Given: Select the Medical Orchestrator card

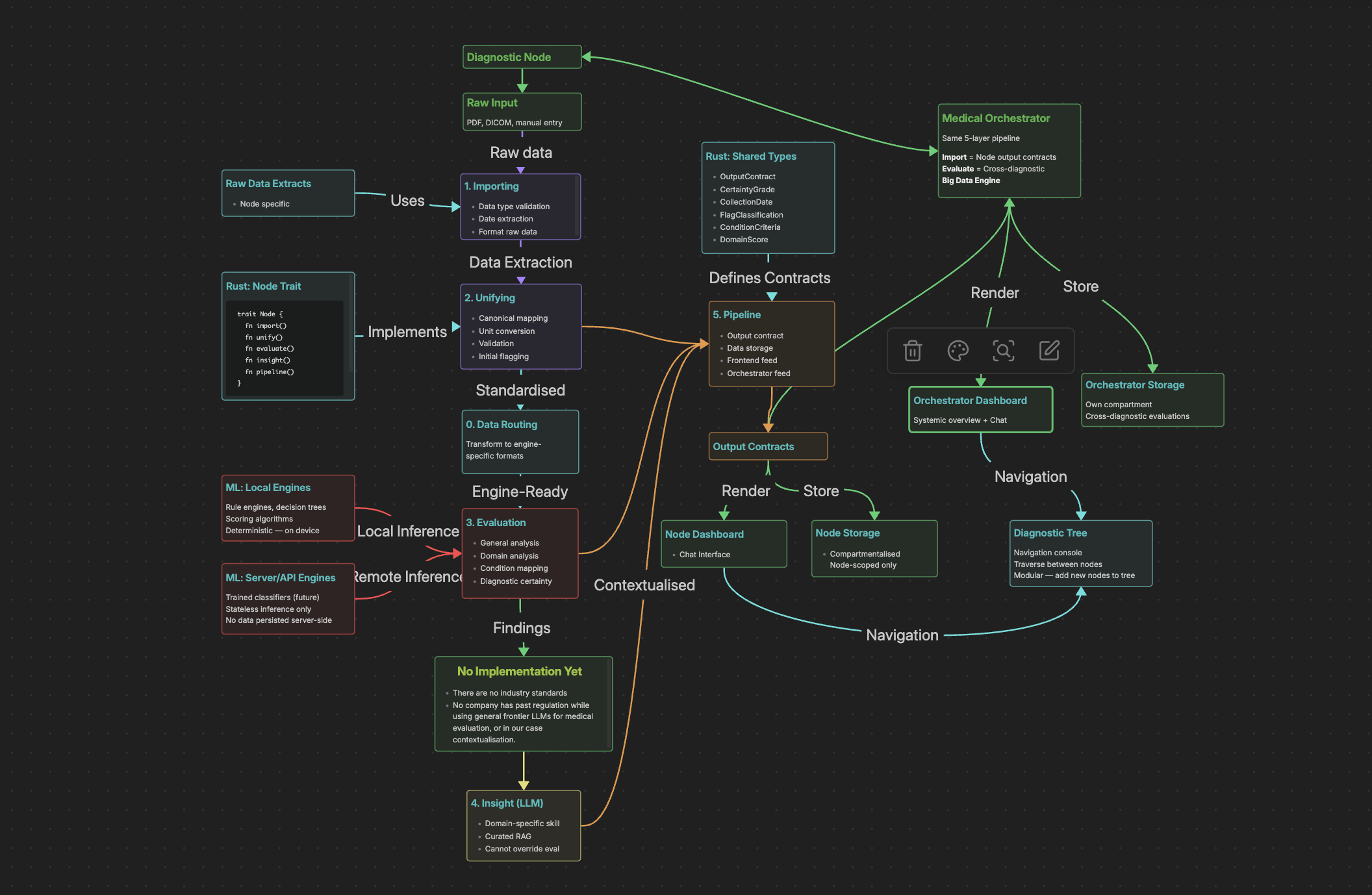Looking at the screenshot, I should (x=1009, y=151).
